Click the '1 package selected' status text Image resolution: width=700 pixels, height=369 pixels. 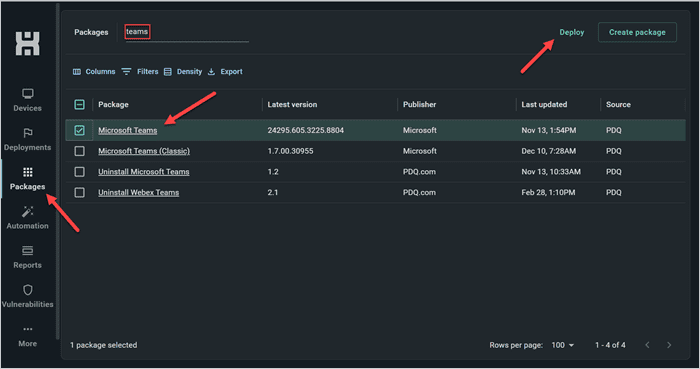click(x=104, y=345)
